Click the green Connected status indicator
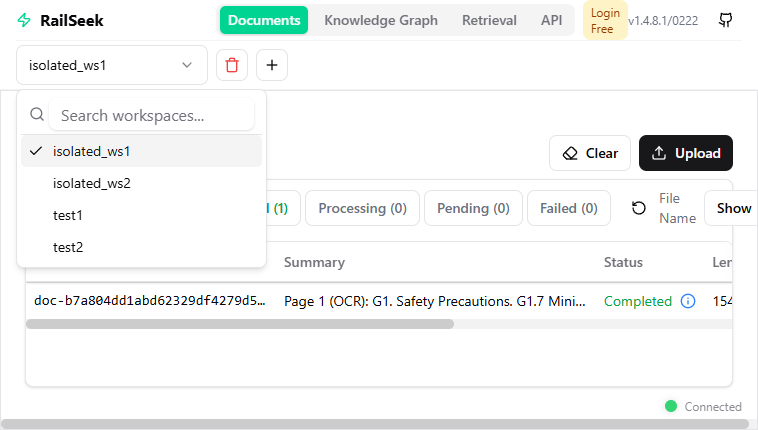This screenshot has width=758, height=430. coord(671,406)
